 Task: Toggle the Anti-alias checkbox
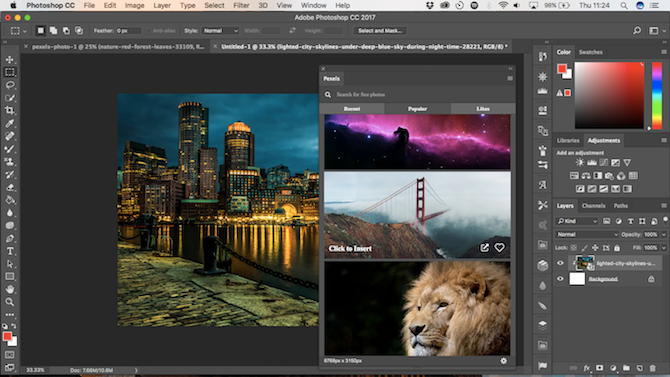click(149, 31)
